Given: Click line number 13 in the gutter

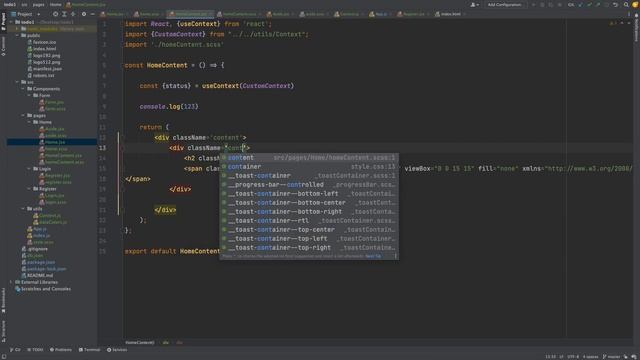Looking at the screenshot, I should (102, 148).
